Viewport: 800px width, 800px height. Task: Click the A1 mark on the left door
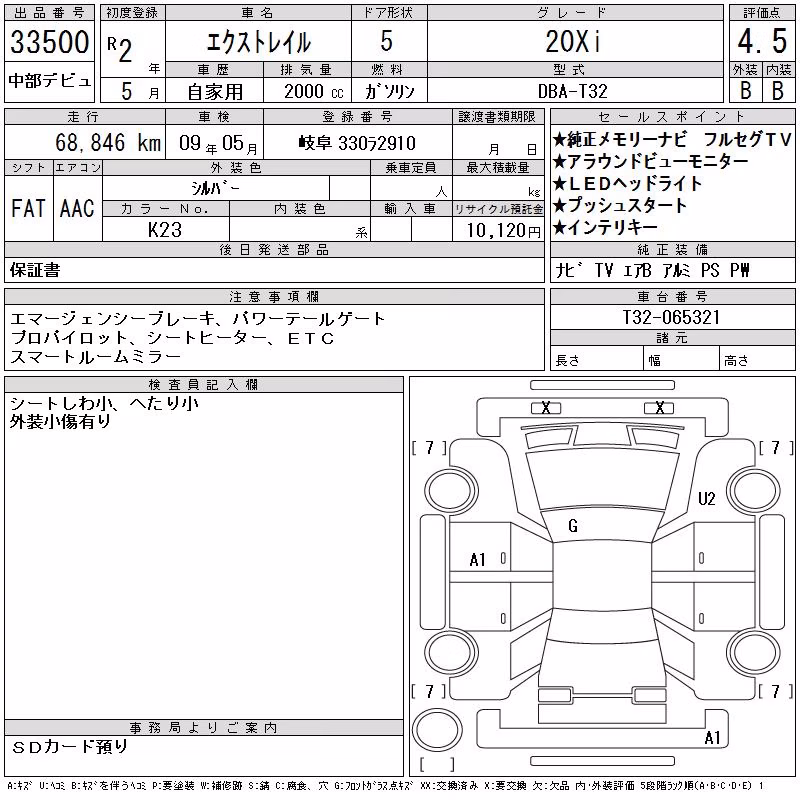[478, 560]
